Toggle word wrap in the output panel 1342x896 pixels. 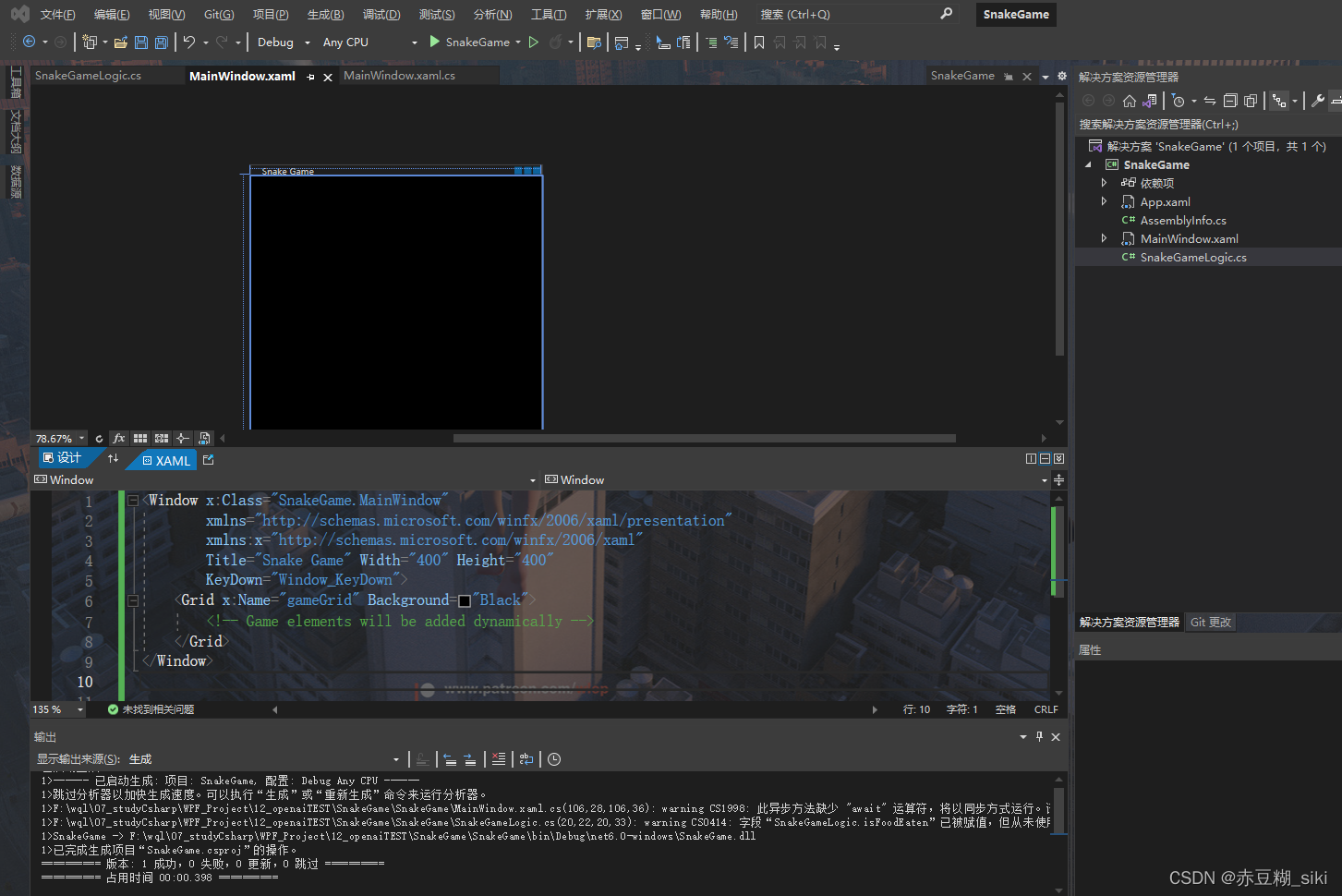pyautogui.click(x=526, y=759)
